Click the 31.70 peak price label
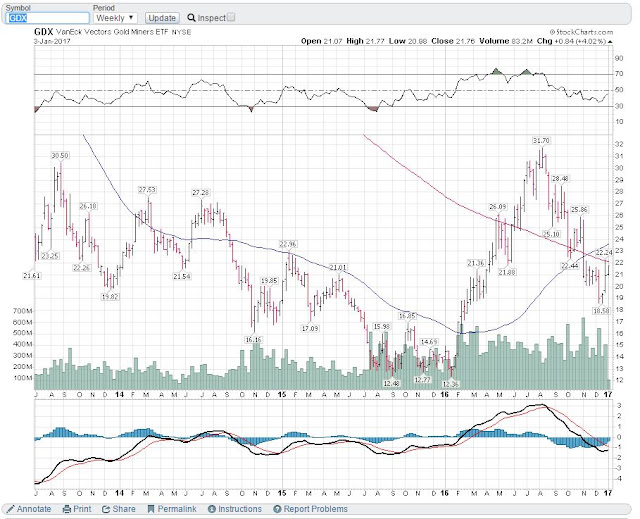The image size is (640, 519). pyautogui.click(x=541, y=141)
